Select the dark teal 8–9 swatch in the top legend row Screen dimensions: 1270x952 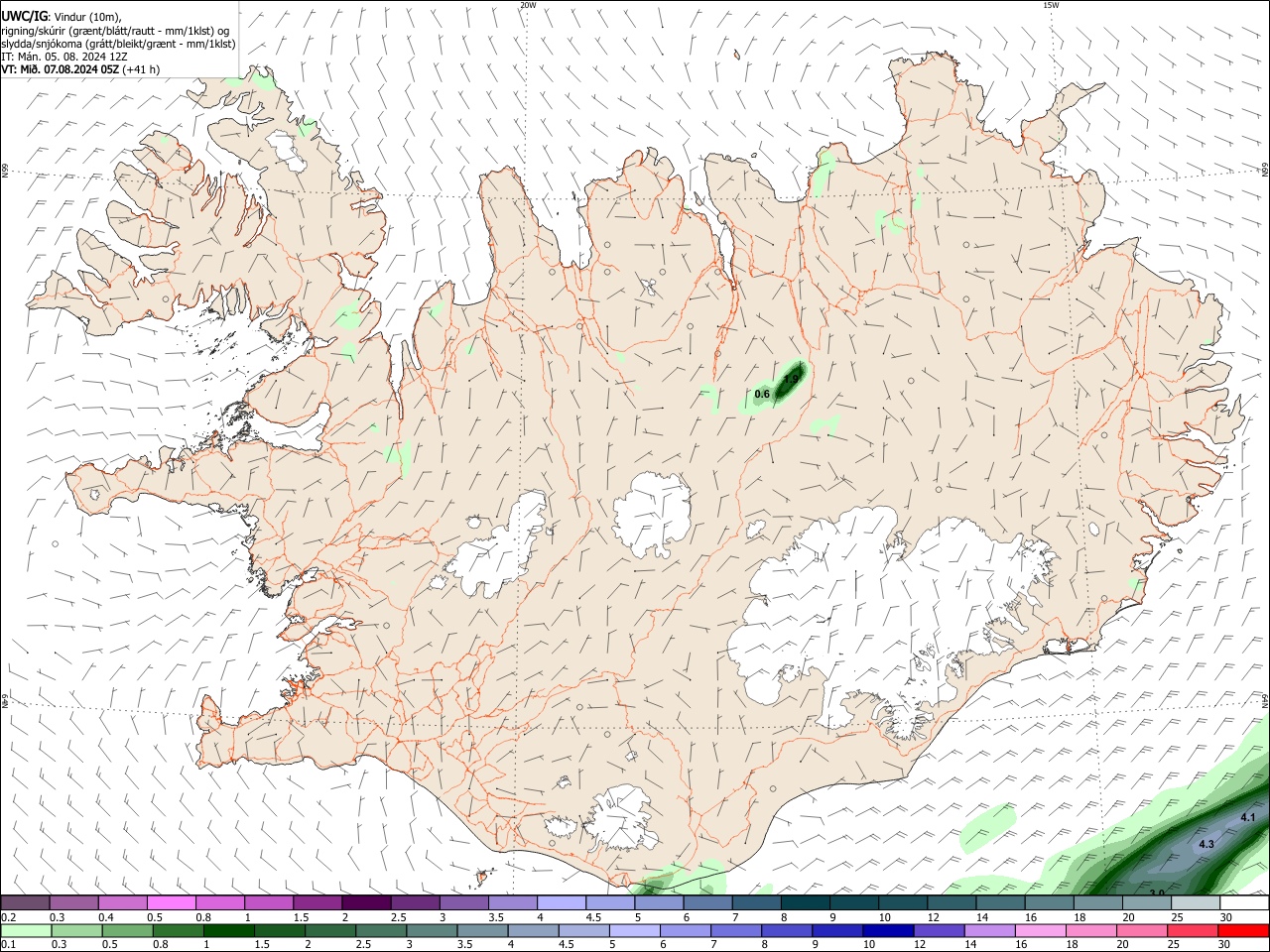pyautogui.click(x=805, y=903)
